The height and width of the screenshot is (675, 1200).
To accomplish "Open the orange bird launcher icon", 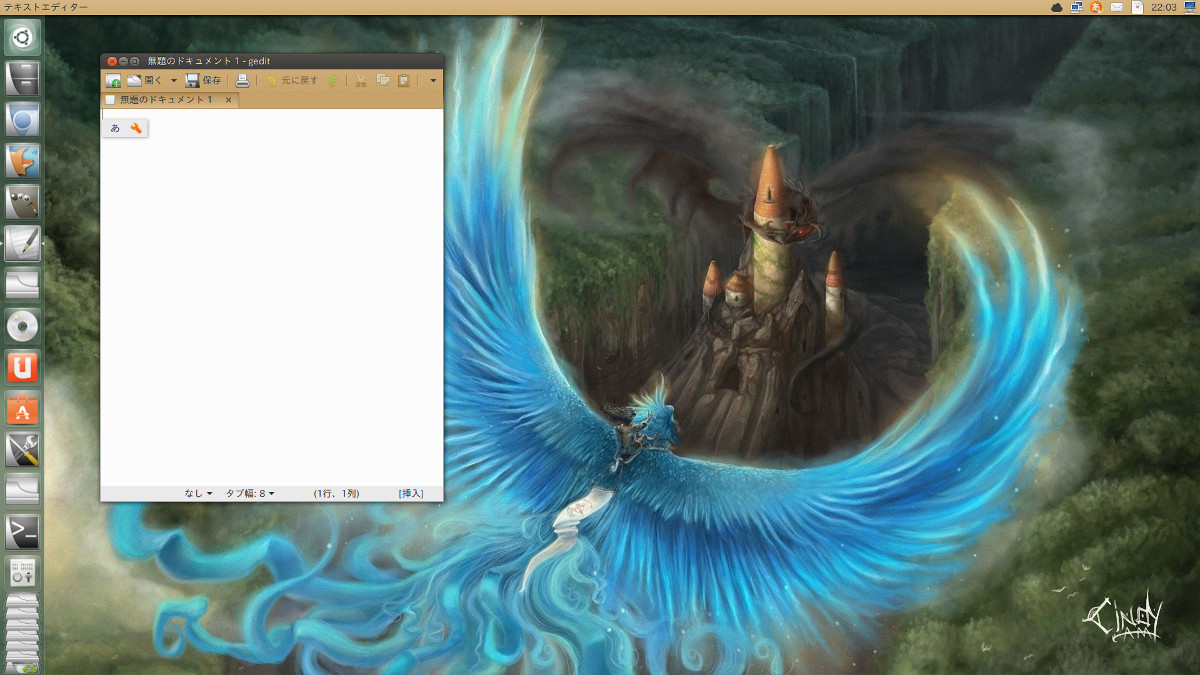I will point(22,161).
